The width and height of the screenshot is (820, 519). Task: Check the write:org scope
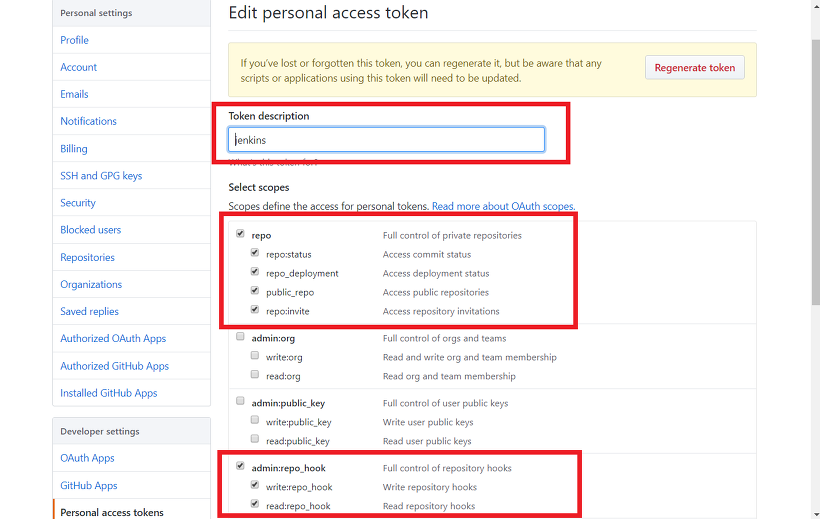(255, 356)
